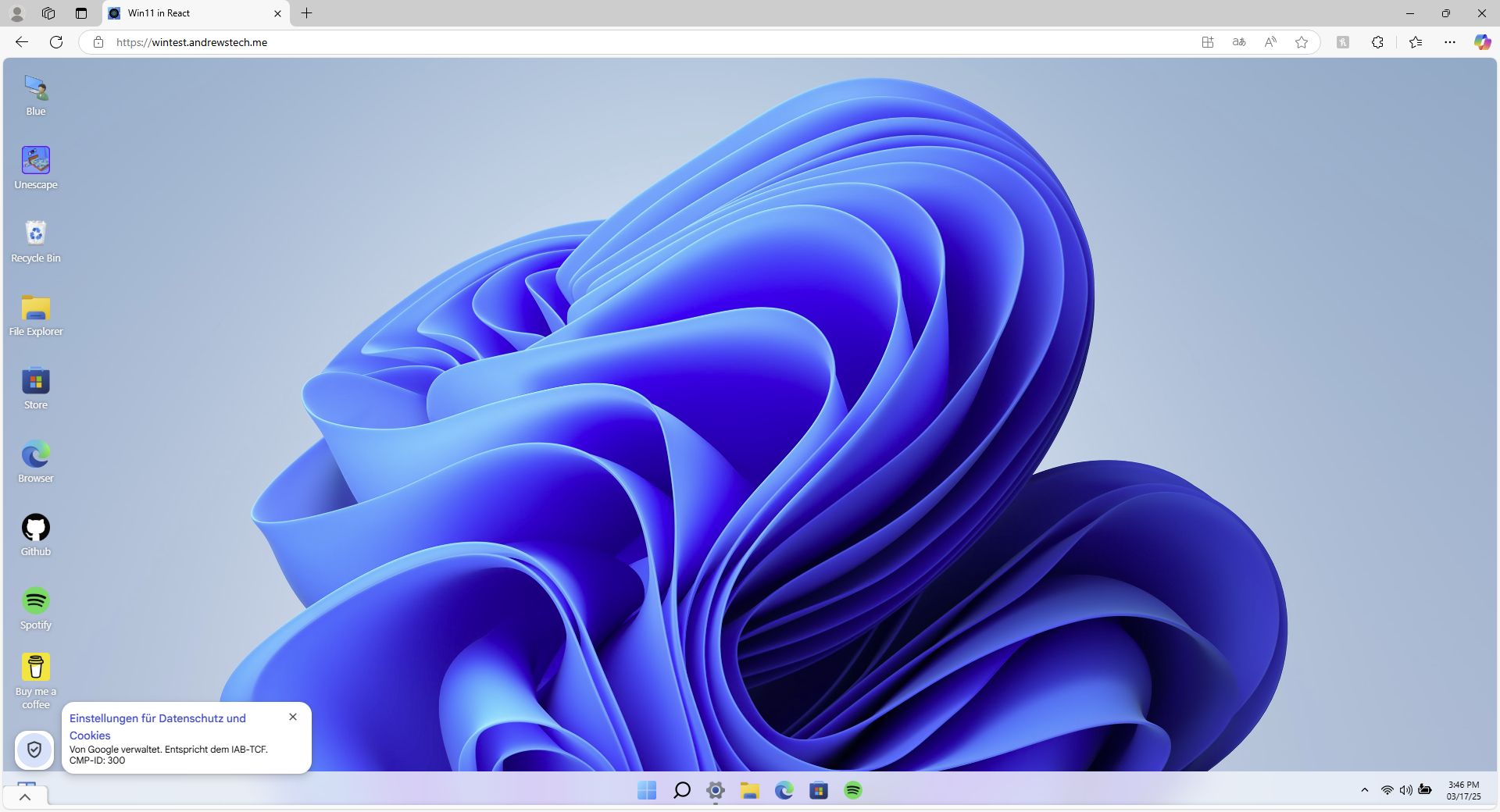Go back in the browser
The image size is (1500, 812).
click(x=22, y=42)
